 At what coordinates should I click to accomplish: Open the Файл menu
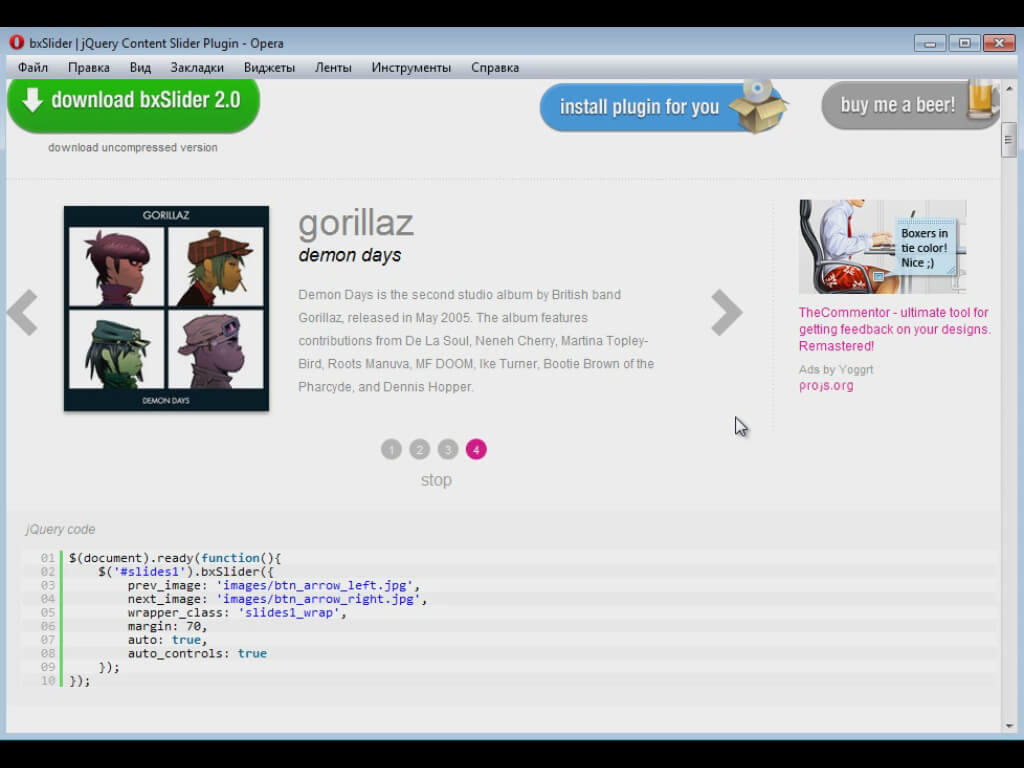(x=33, y=67)
